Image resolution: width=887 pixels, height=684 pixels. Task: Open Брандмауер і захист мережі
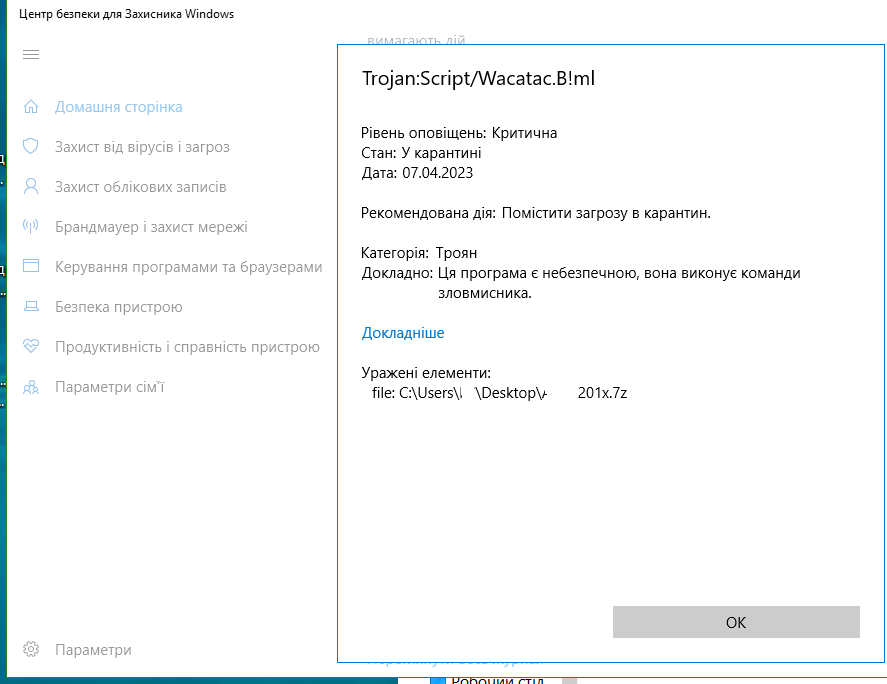(151, 227)
